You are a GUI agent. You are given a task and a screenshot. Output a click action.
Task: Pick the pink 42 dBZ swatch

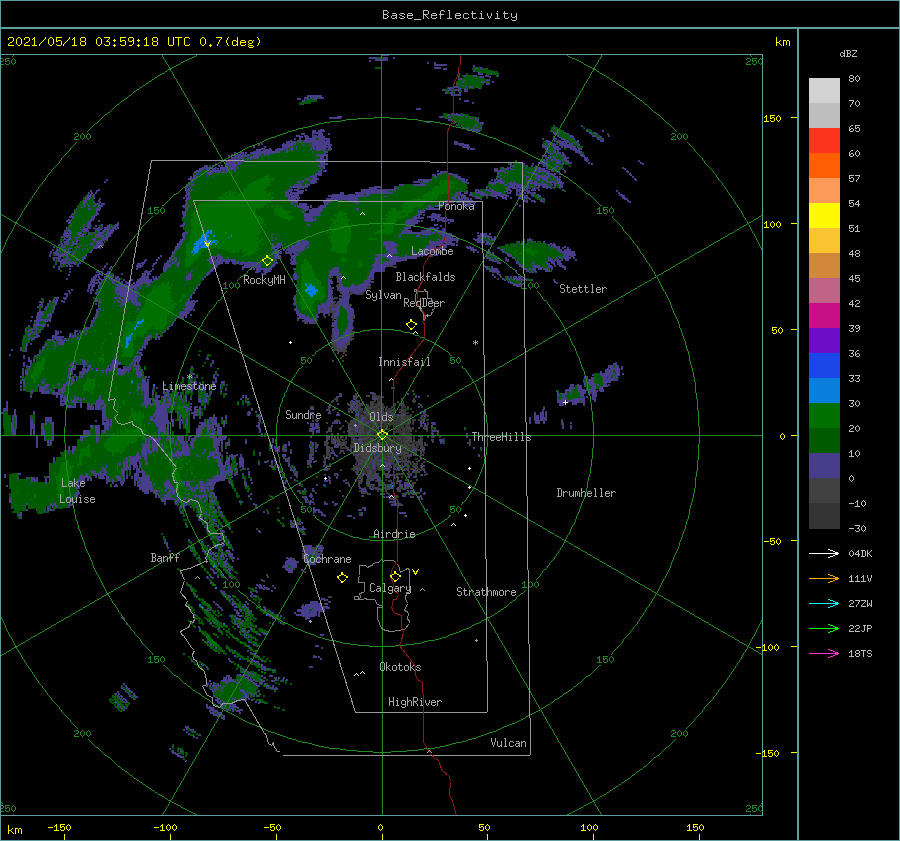click(x=824, y=291)
